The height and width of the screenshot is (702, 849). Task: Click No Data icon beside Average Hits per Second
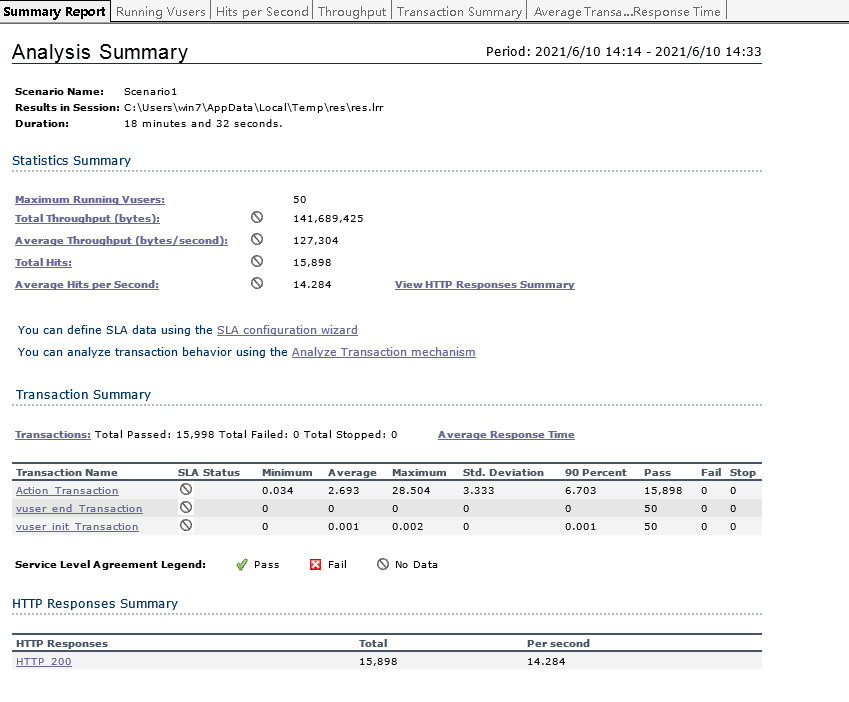tap(257, 283)
